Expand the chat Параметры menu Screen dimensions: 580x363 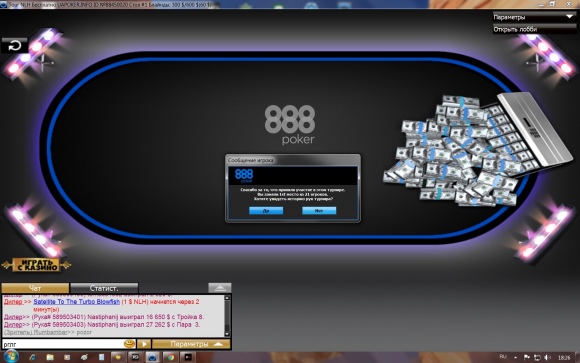pyautogui.click(x=191, y=344)
